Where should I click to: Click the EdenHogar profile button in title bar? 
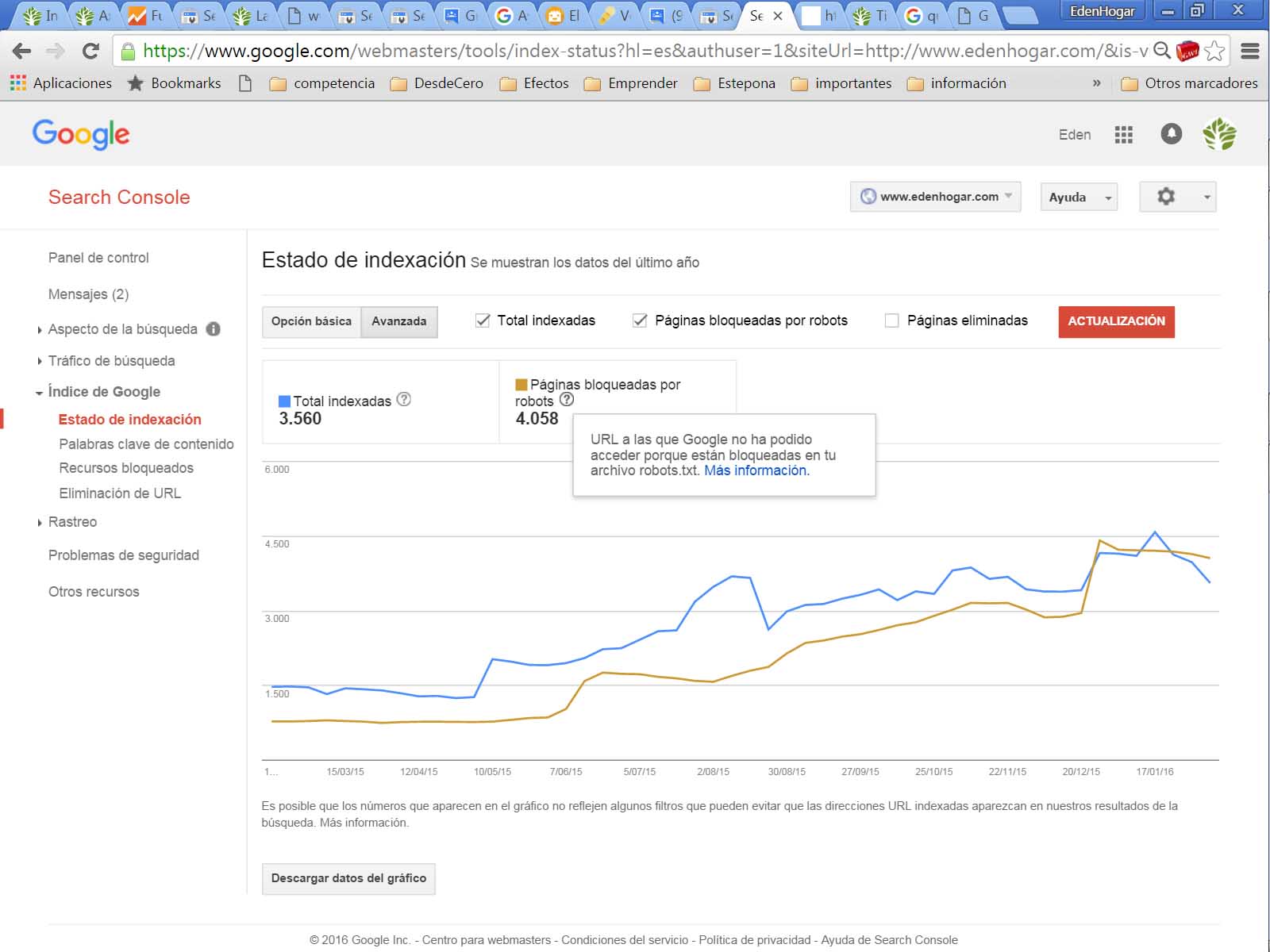point(1102,12)
